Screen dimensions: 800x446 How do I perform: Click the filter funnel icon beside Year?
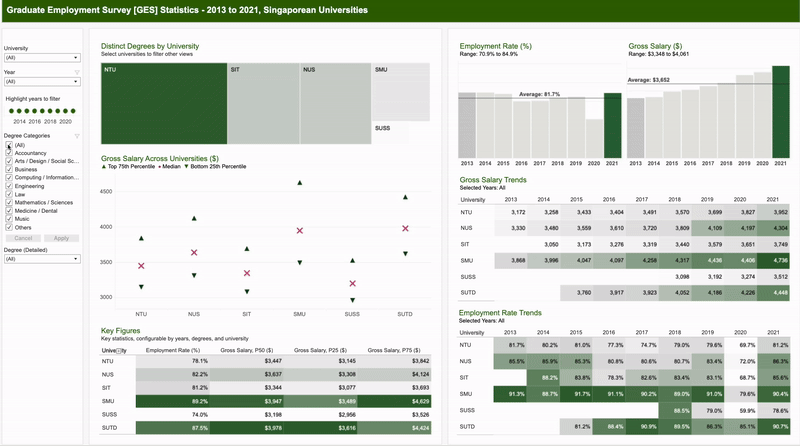coord(77,72)
